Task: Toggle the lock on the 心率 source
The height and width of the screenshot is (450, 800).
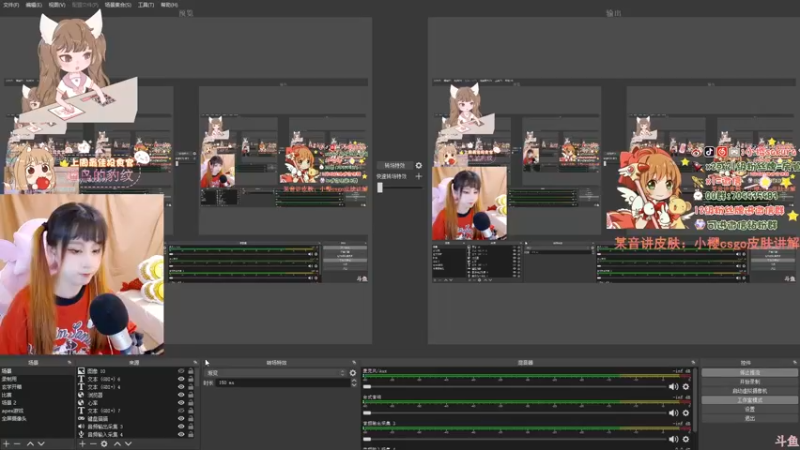Action: click(191, 403)
